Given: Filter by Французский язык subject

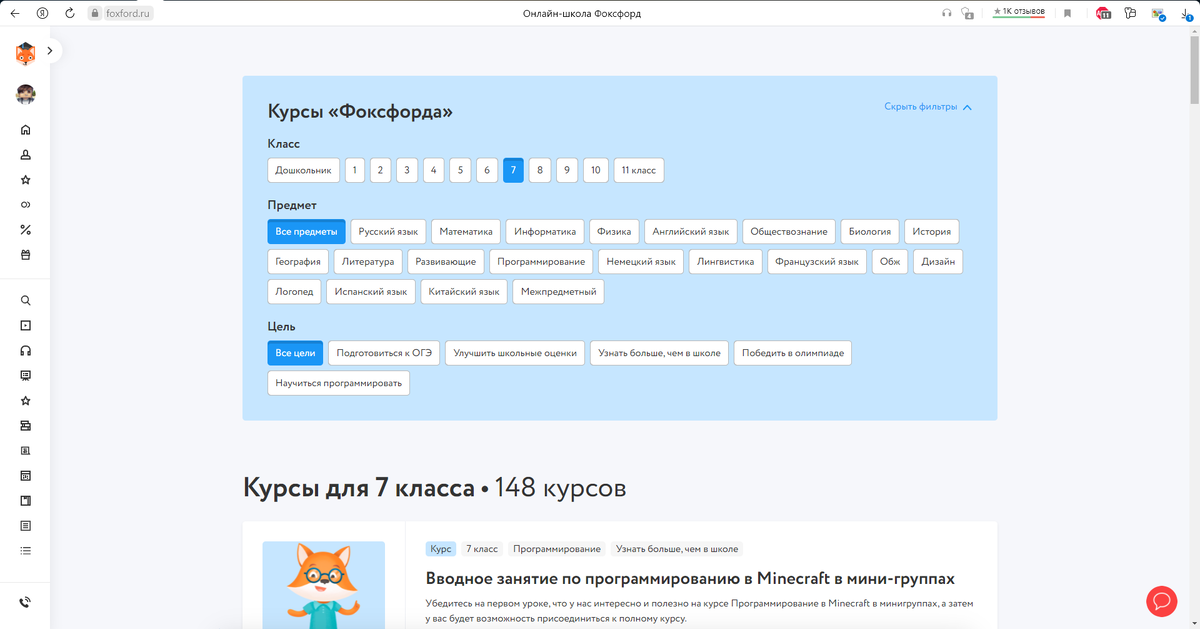Looking at the screenshot, I should 817,262.
